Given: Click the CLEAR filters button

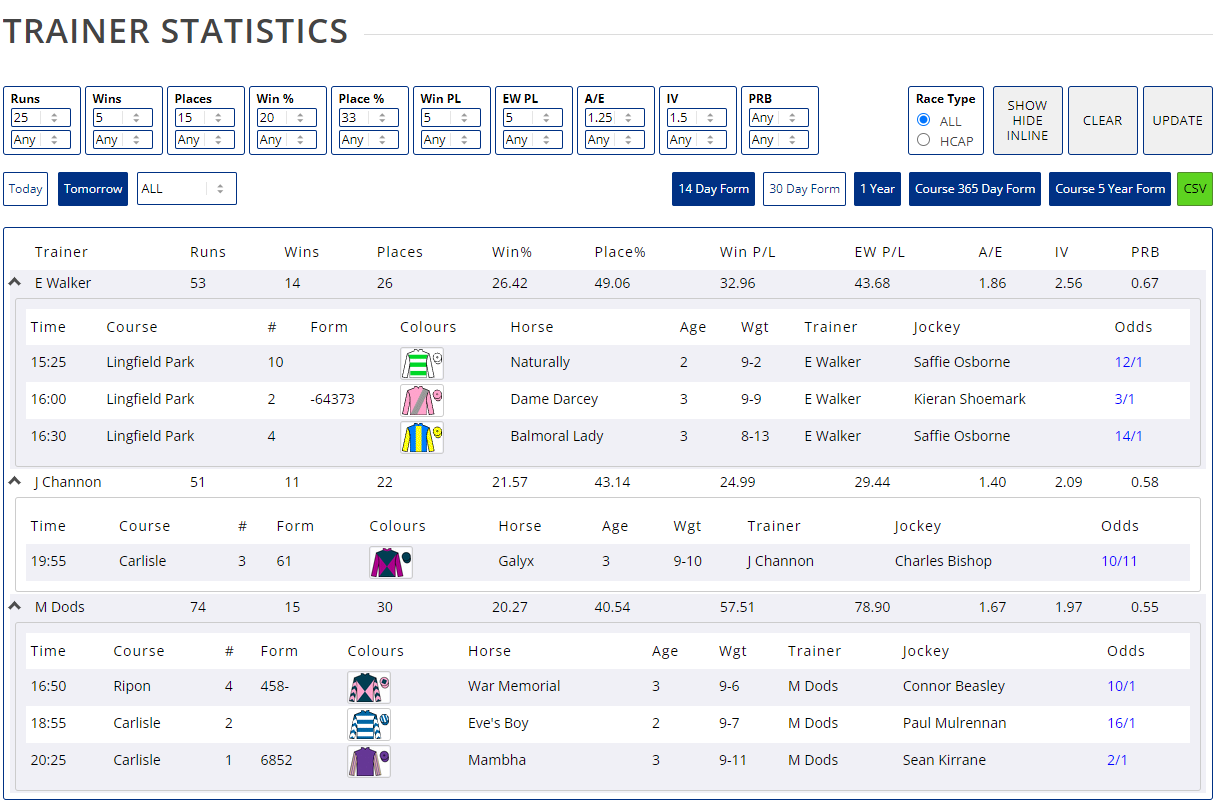Looking at the screenshot, I should [1102, 120].
